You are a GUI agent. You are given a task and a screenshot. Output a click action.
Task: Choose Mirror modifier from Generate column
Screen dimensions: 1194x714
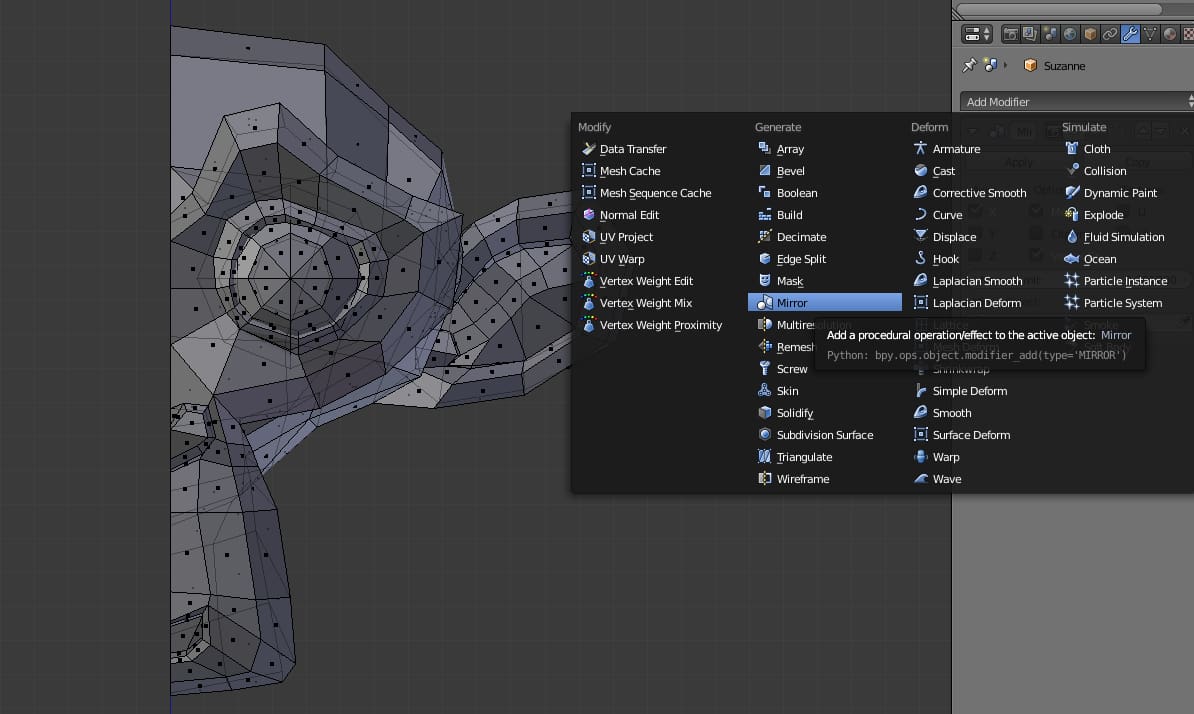(825, 302)
